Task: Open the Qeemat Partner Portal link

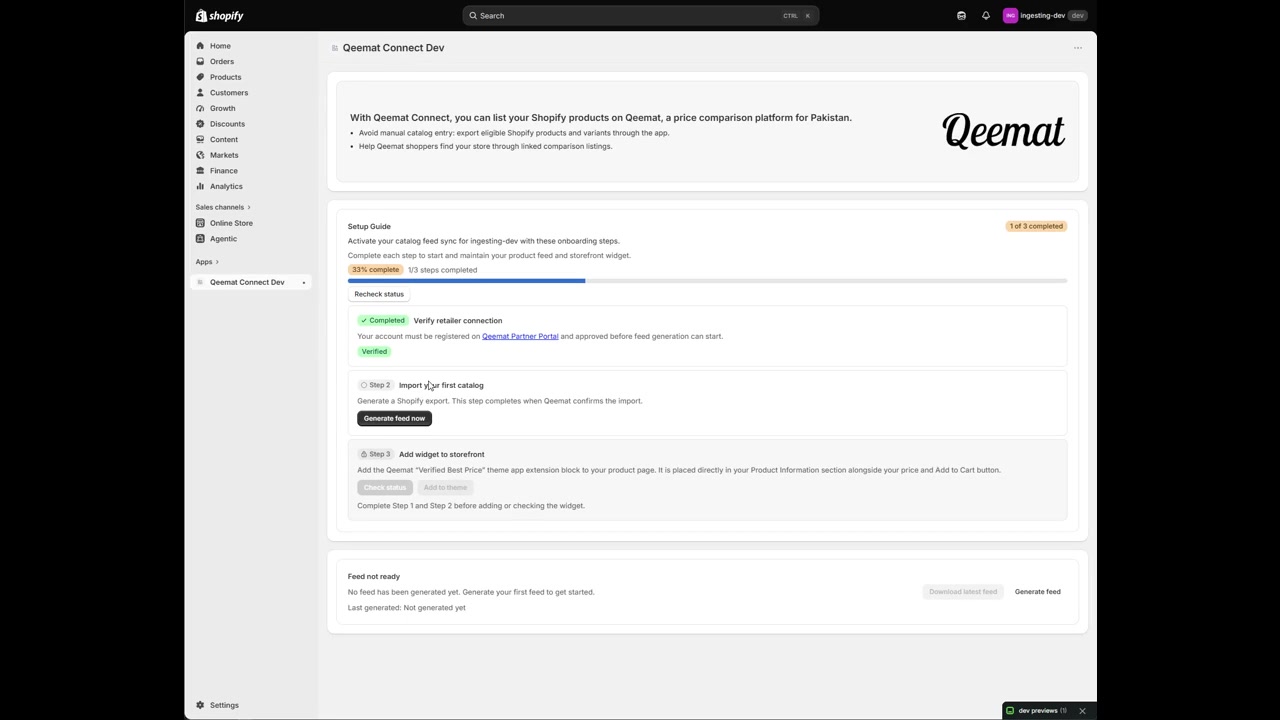Action: point(520,336)
